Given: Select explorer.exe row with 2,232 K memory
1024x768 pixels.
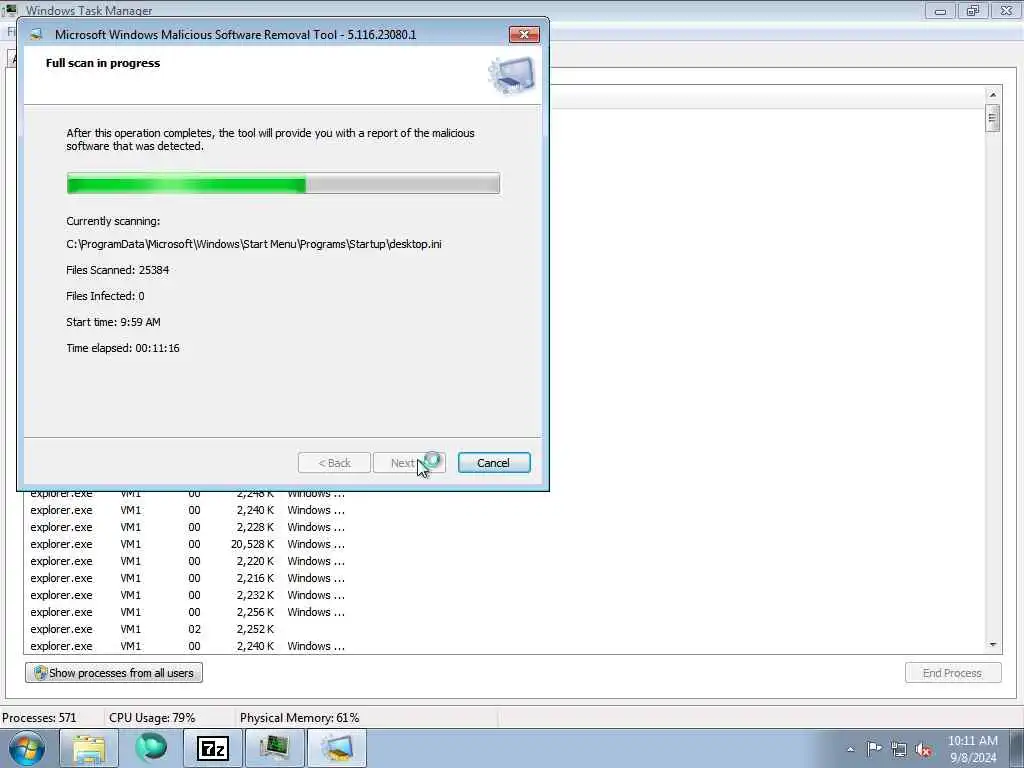Looking at the screenshot, I should point(187,595).
